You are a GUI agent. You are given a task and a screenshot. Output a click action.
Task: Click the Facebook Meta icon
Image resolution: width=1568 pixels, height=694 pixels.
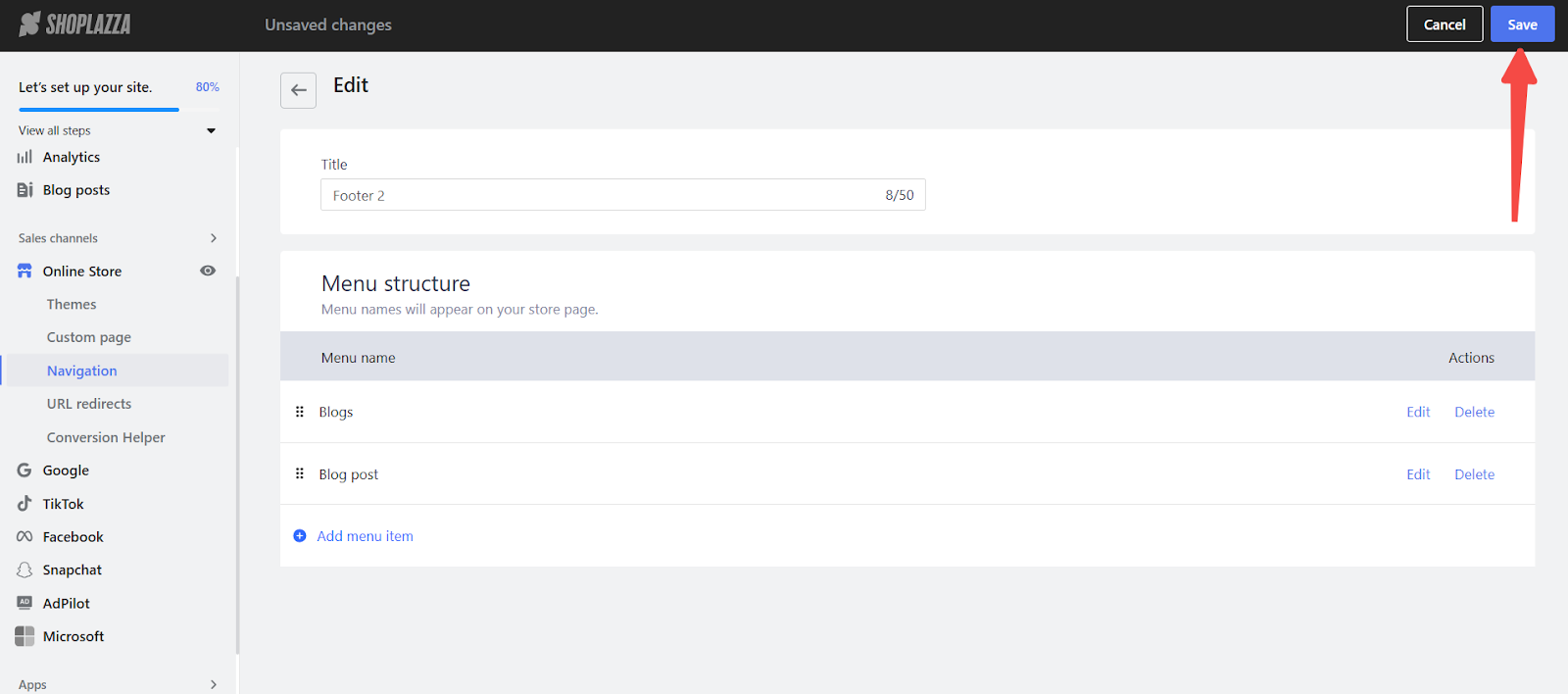coord(24,537)
